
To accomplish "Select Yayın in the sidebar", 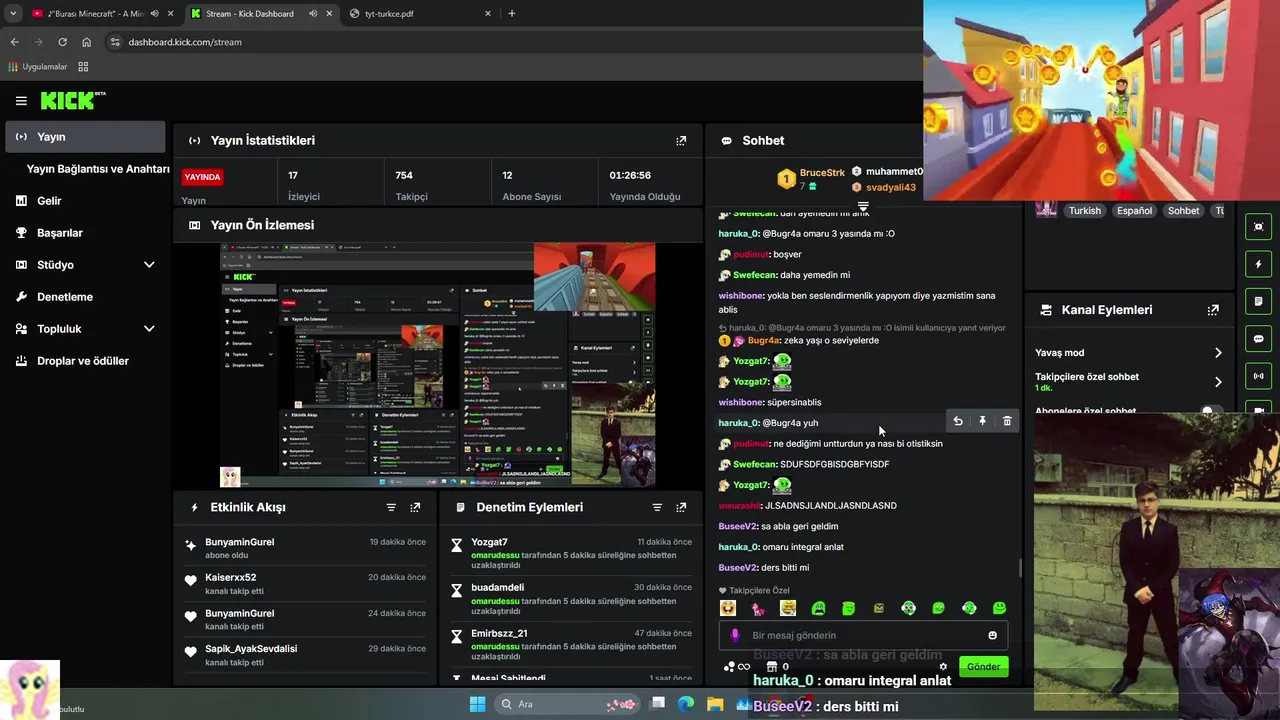I will pos(85,137).
